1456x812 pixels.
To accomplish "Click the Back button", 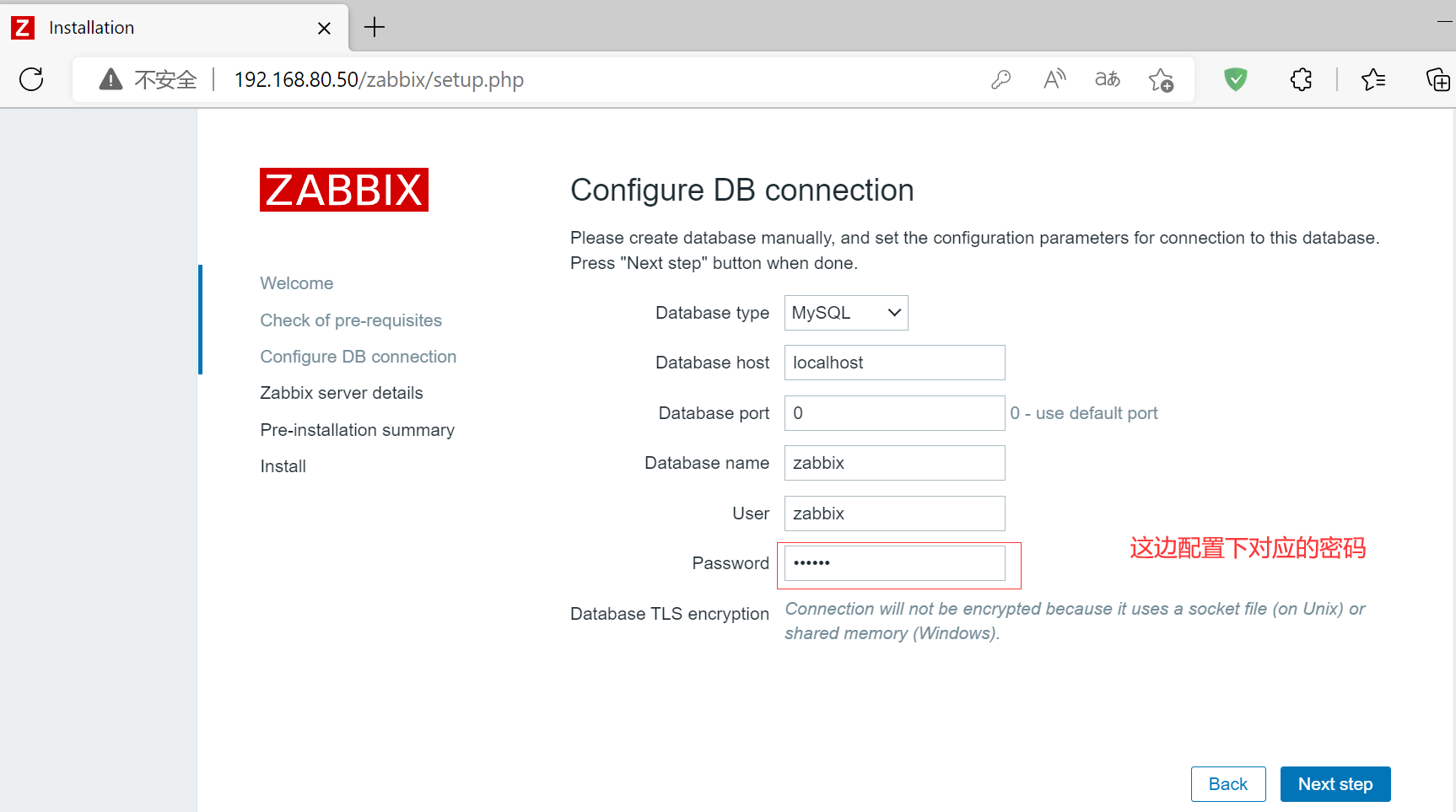I will pos(1228,784).
